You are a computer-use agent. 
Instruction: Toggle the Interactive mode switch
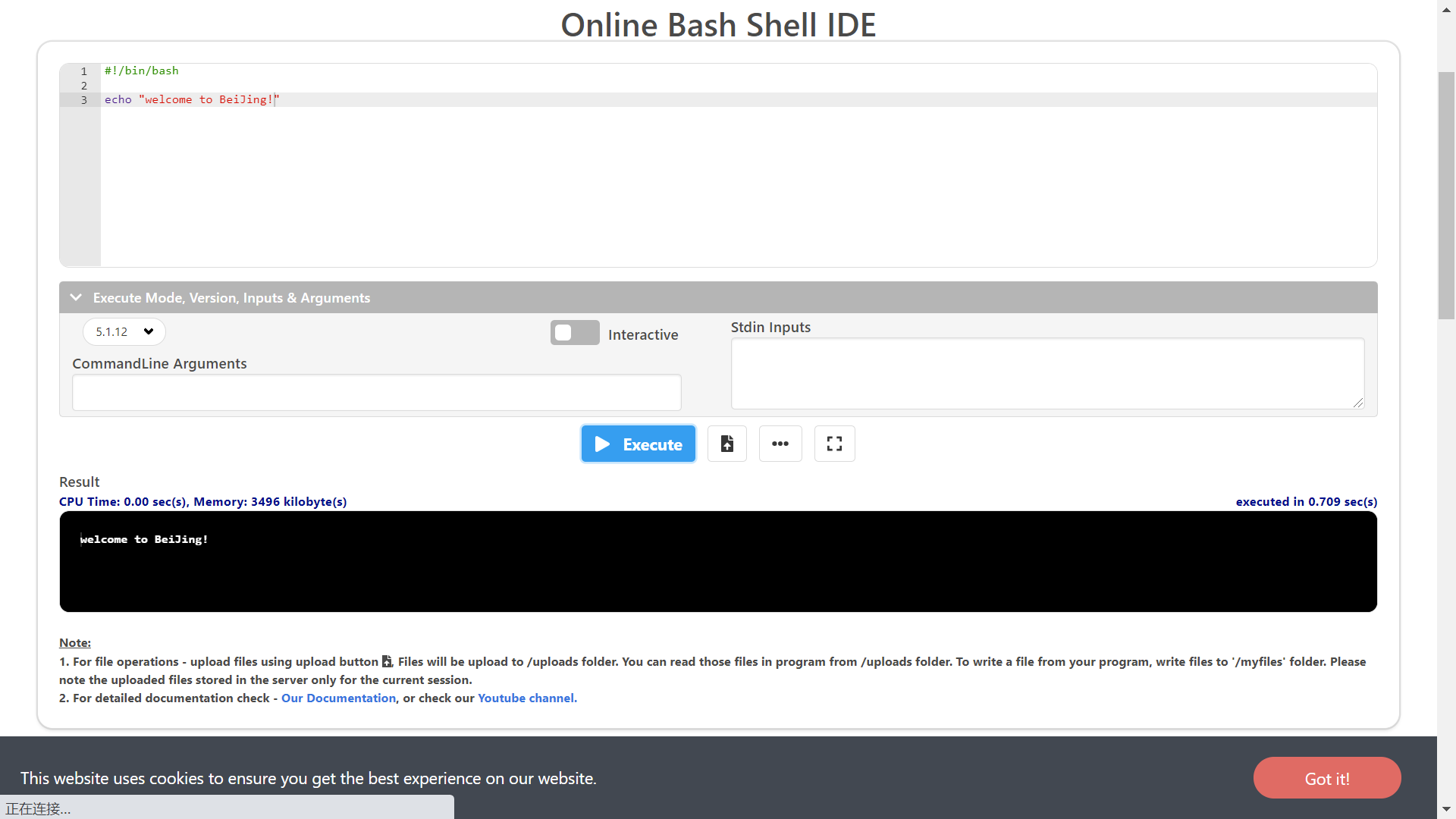575,333
